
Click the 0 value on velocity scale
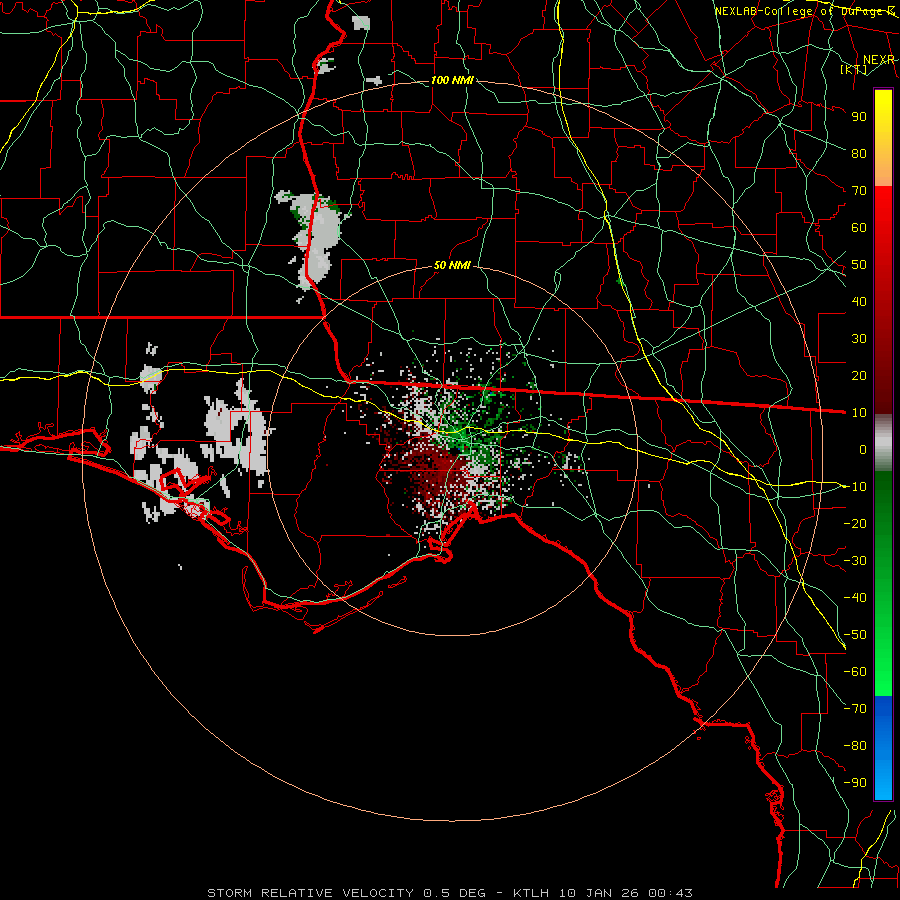(863, 449)
